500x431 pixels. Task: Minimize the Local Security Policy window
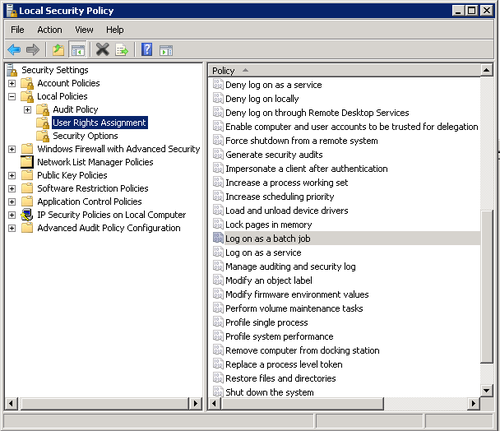458,11
